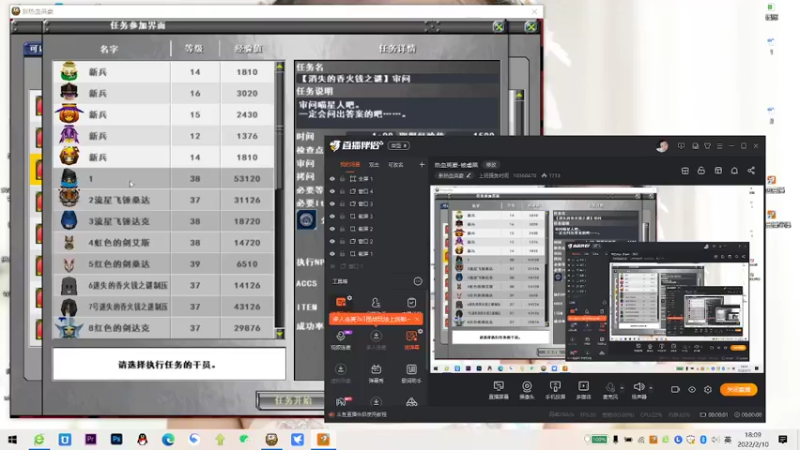The width and height of the screenshot is (800, 450).
Task: Open the user avatar in the title bar
Action: [662, 147]
